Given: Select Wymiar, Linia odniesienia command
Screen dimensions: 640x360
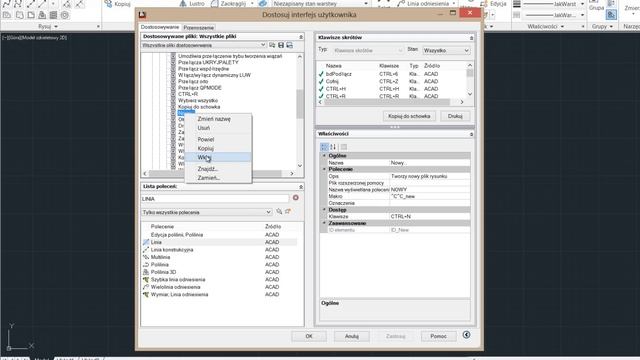Looking at the screenshot, I should tap(219, 294).
